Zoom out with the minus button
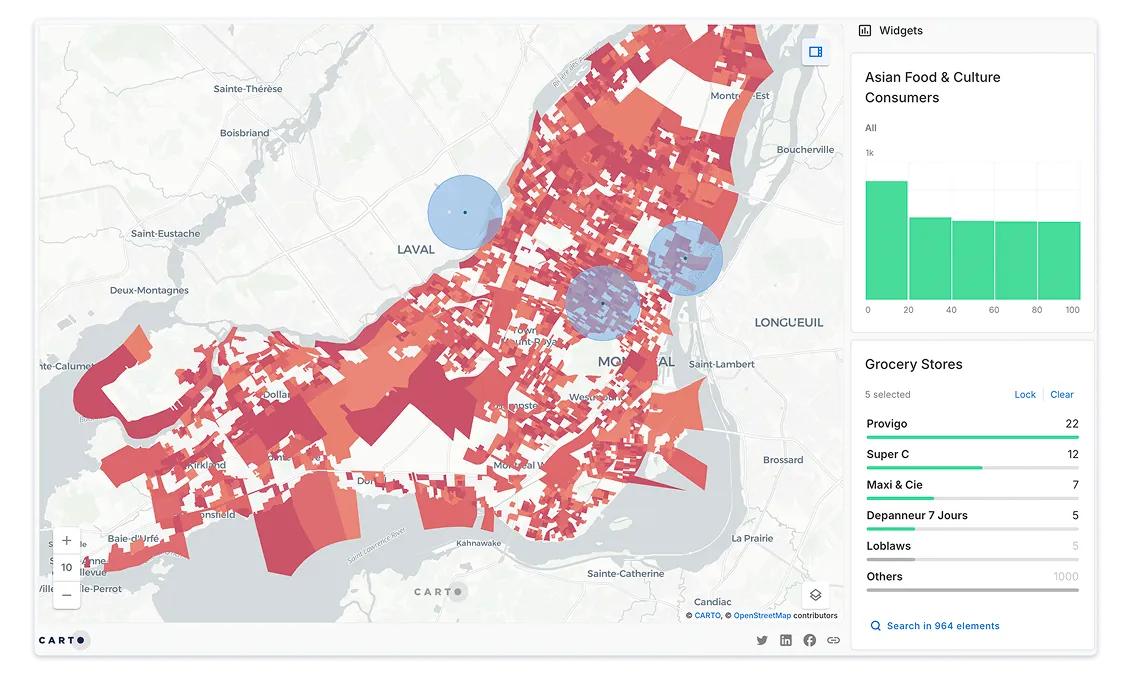The height and width of the screenshot is (675, 1131). click(x=66, y=594)
